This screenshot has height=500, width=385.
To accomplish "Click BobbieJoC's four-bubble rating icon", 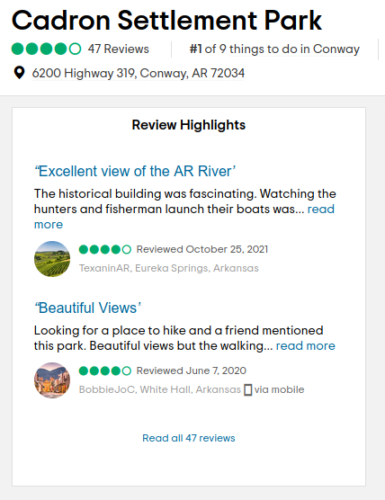I will pyautogui.click(x=105, y=371).
